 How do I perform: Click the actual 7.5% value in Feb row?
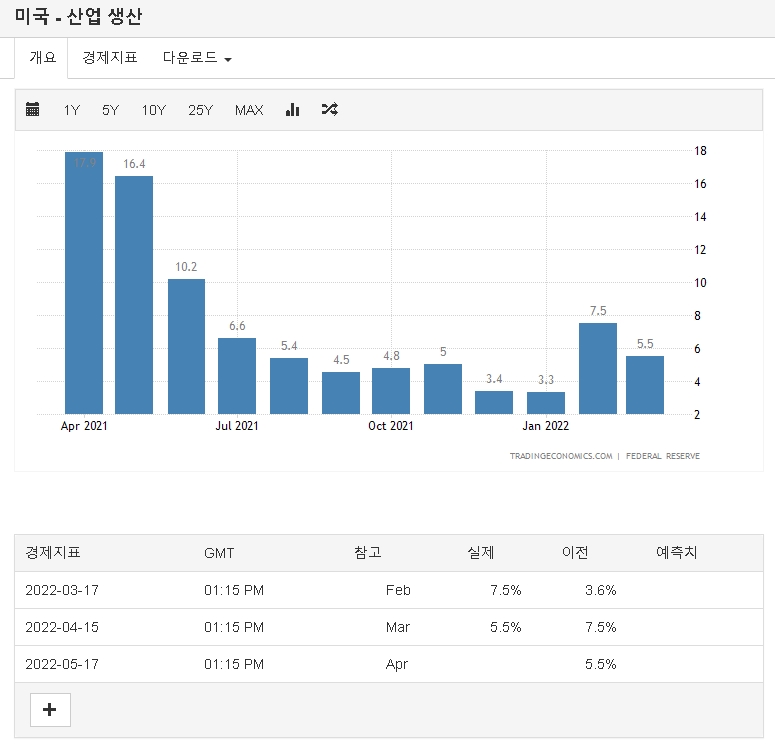pos(506,590)
